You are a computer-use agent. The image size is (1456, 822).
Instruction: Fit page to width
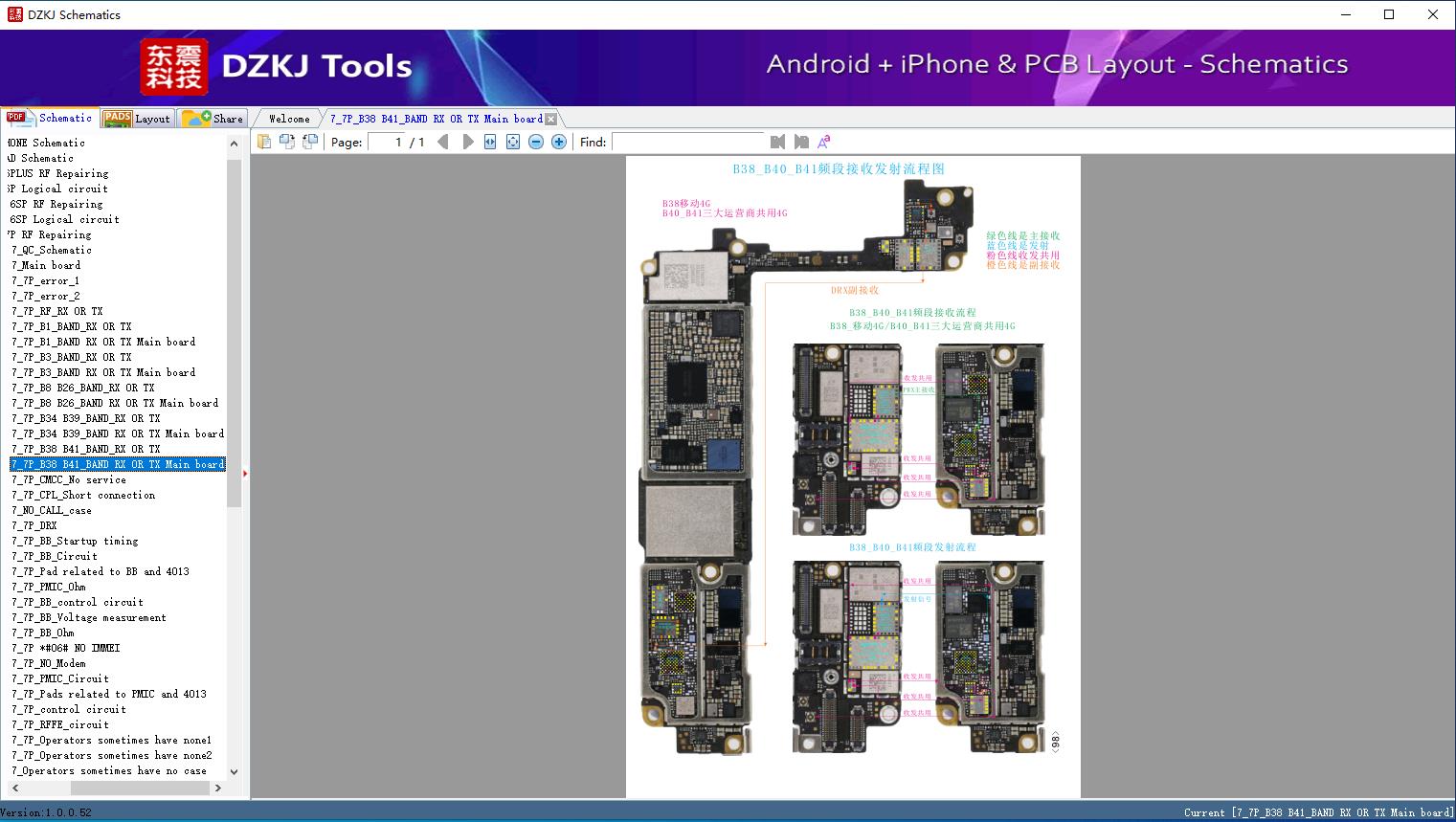[490, 142]
